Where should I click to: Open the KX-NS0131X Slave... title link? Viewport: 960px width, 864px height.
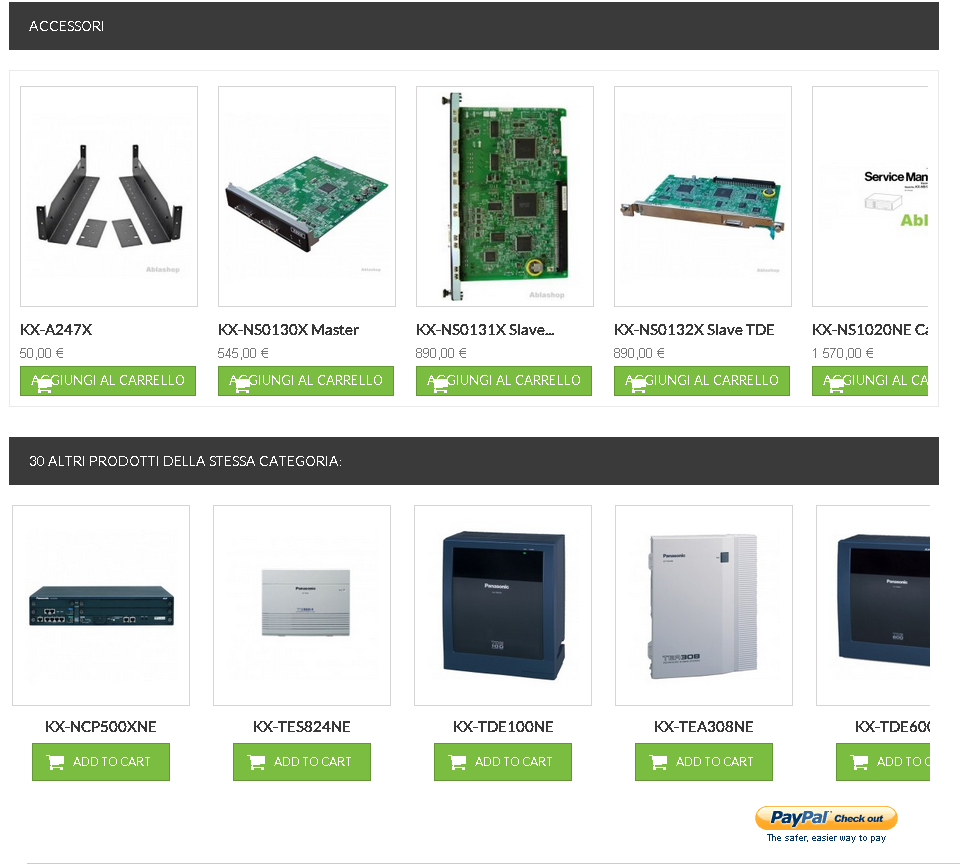pyautogui.click(x=485, y=329)
